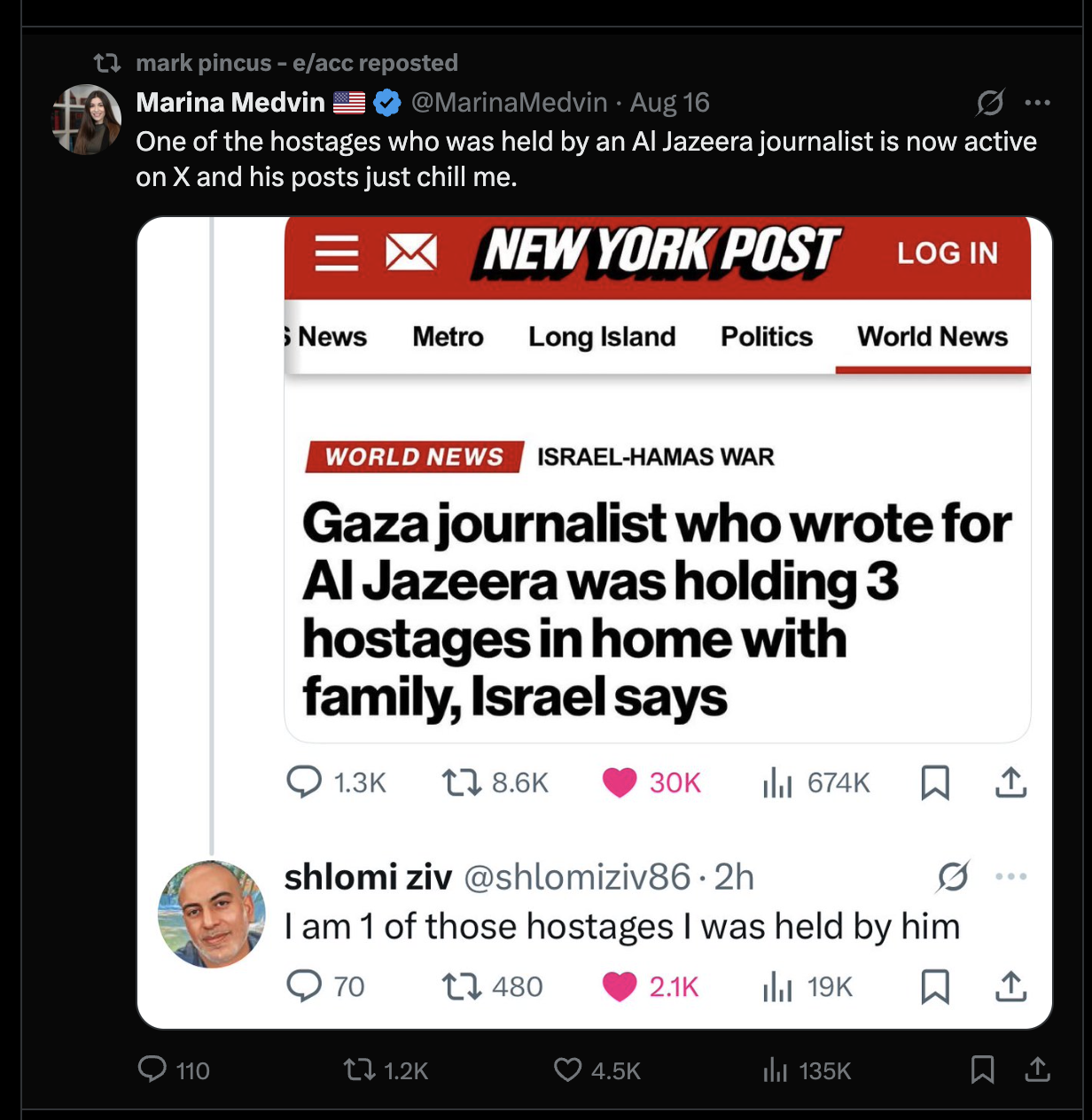Click the envelope newsletter icon in NY Post header
This screenshot has width=1092, height=1120.
point(411,253)
